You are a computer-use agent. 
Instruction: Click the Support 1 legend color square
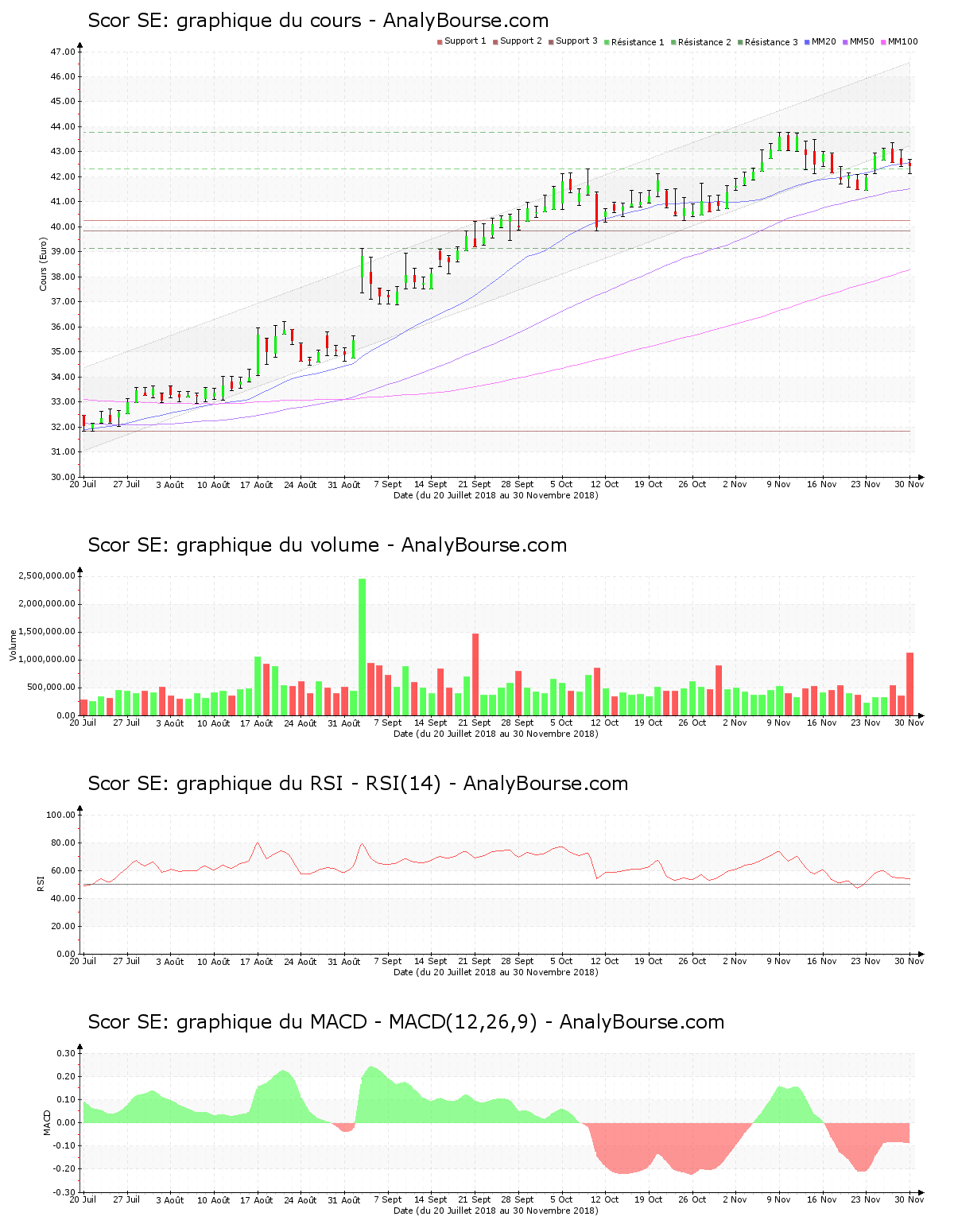point(440,42)
